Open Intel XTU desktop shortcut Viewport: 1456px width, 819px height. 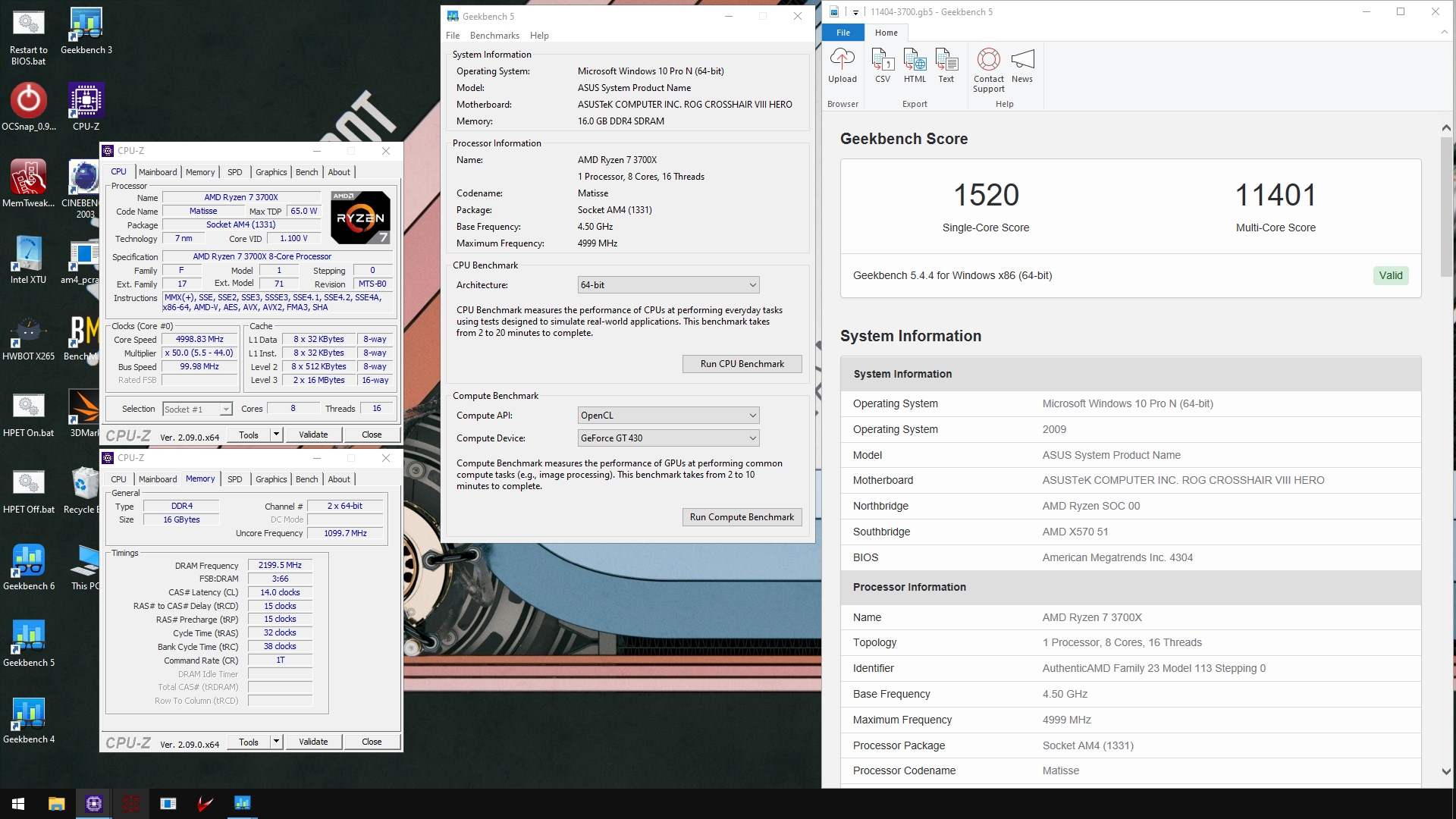(x=29, y=260)
